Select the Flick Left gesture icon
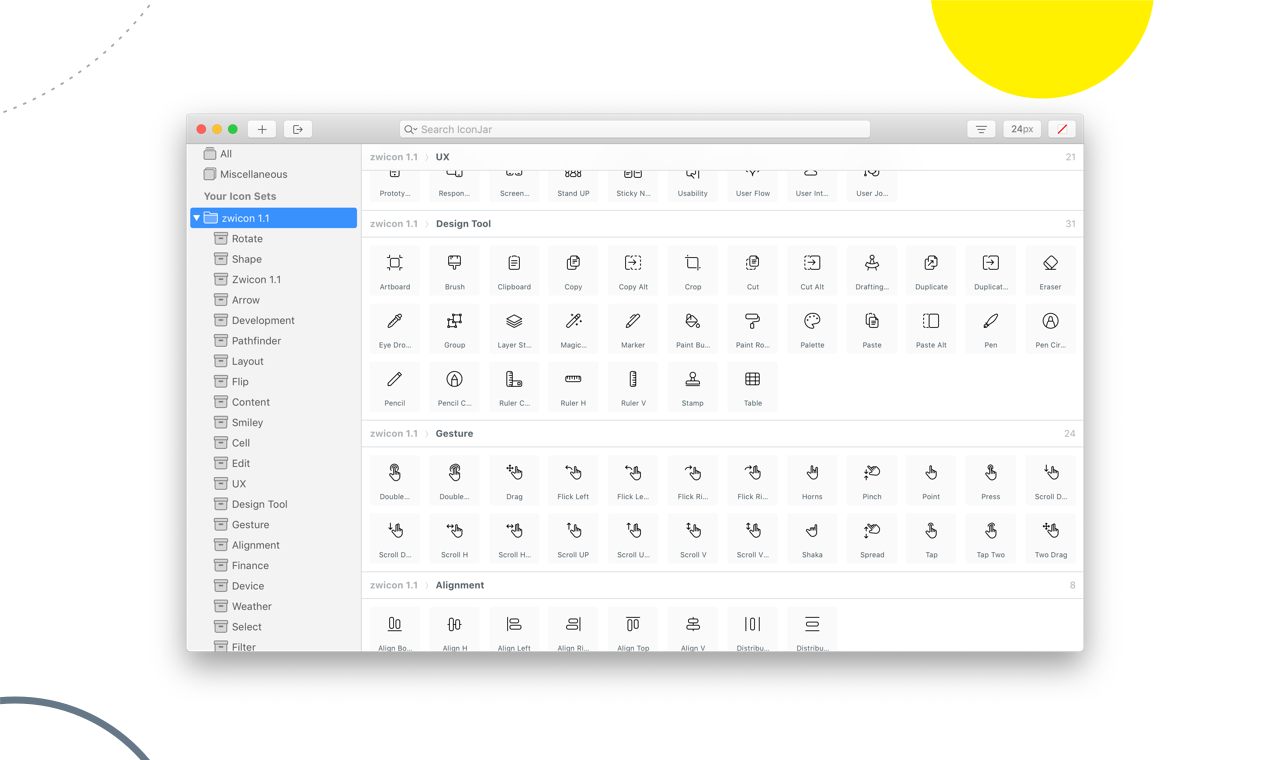 tap(573, 479)
